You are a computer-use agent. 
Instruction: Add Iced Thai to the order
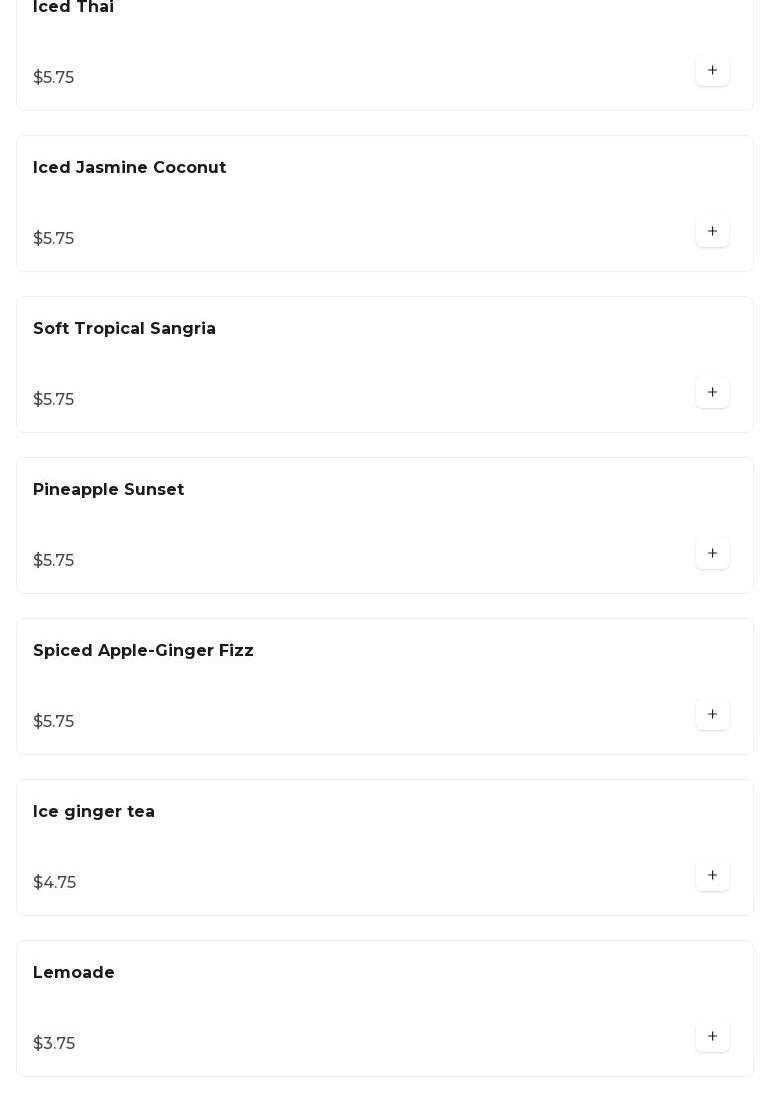(x=712, y=71)
